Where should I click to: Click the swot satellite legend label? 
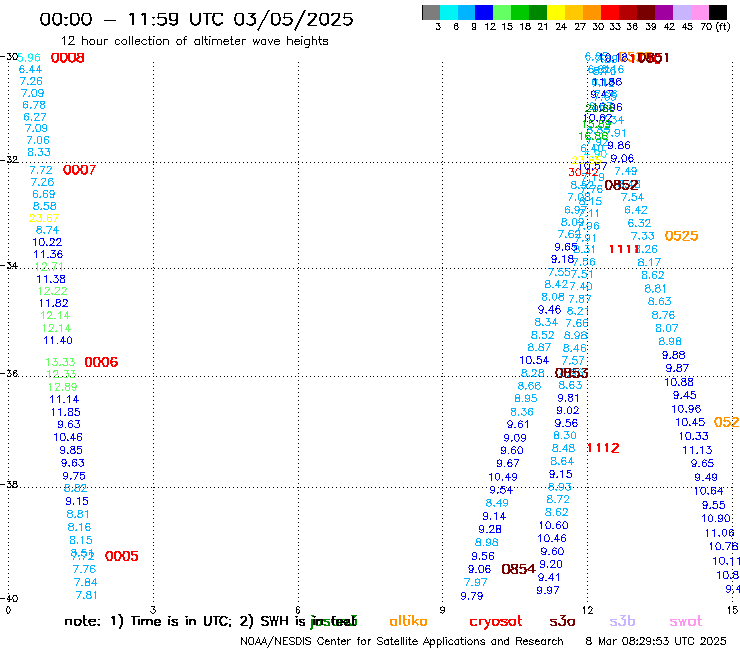(x=686, y=621)
